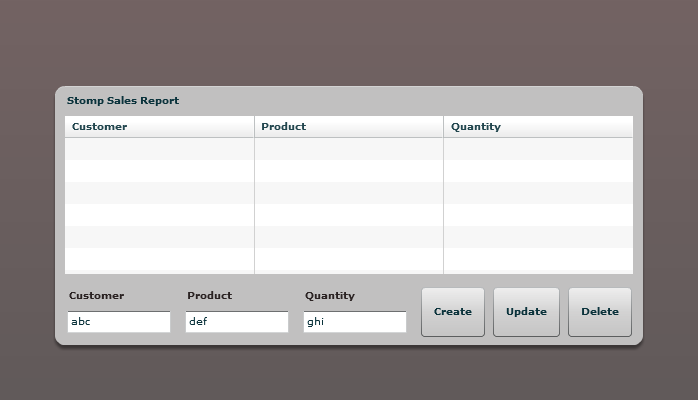Sort by the Product column header
The height and width of the screenshot is (400, 698).
[349, 127]
